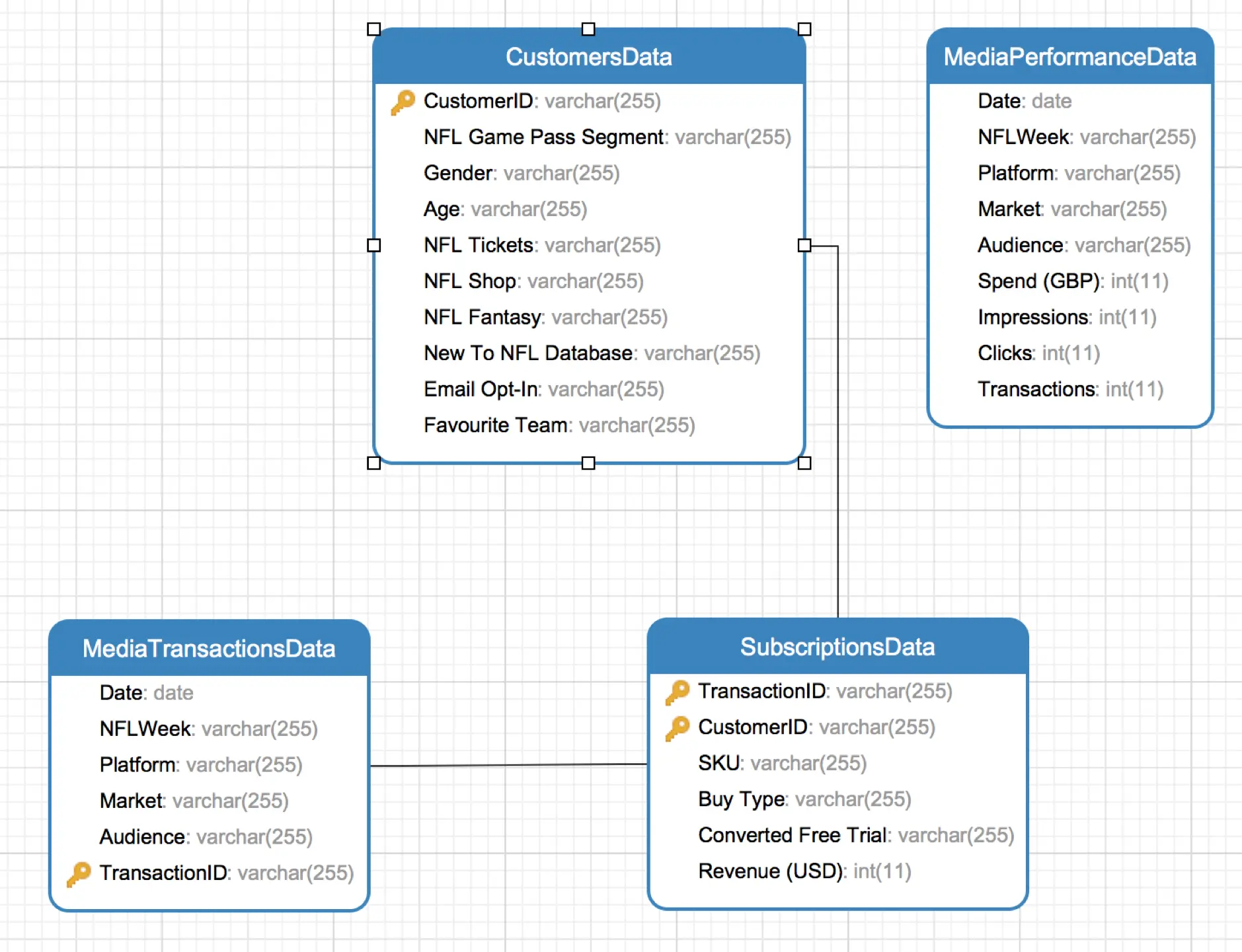Viewport: 1242px width, 952px height.
Task: Select the "NFL Game Pass Segment" field
Action: click(x=607, y=137)
